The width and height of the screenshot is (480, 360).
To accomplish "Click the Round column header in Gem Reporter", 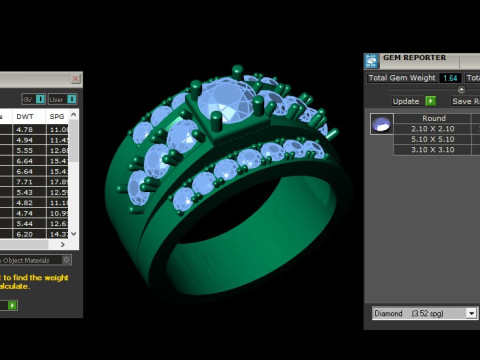I will [x=433, y=118].
